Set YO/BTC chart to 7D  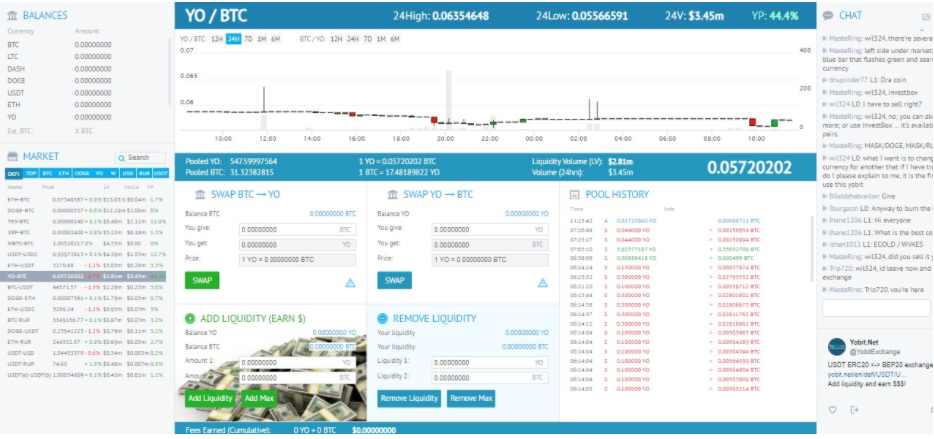click(x=248, y=39)
